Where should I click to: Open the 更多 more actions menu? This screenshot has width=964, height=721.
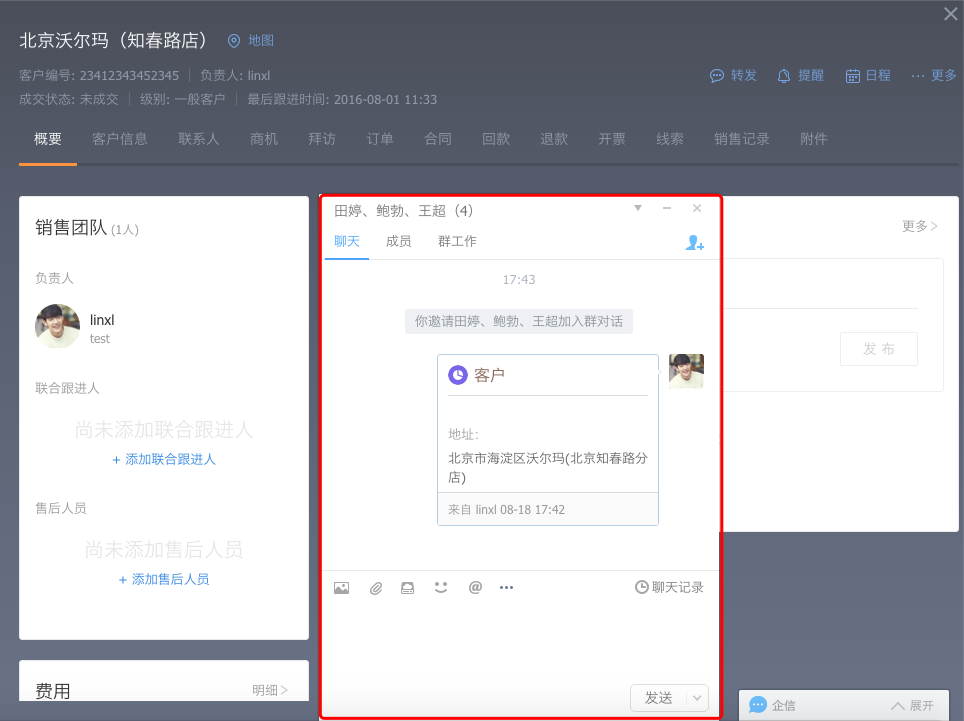[x=933, y=75]
